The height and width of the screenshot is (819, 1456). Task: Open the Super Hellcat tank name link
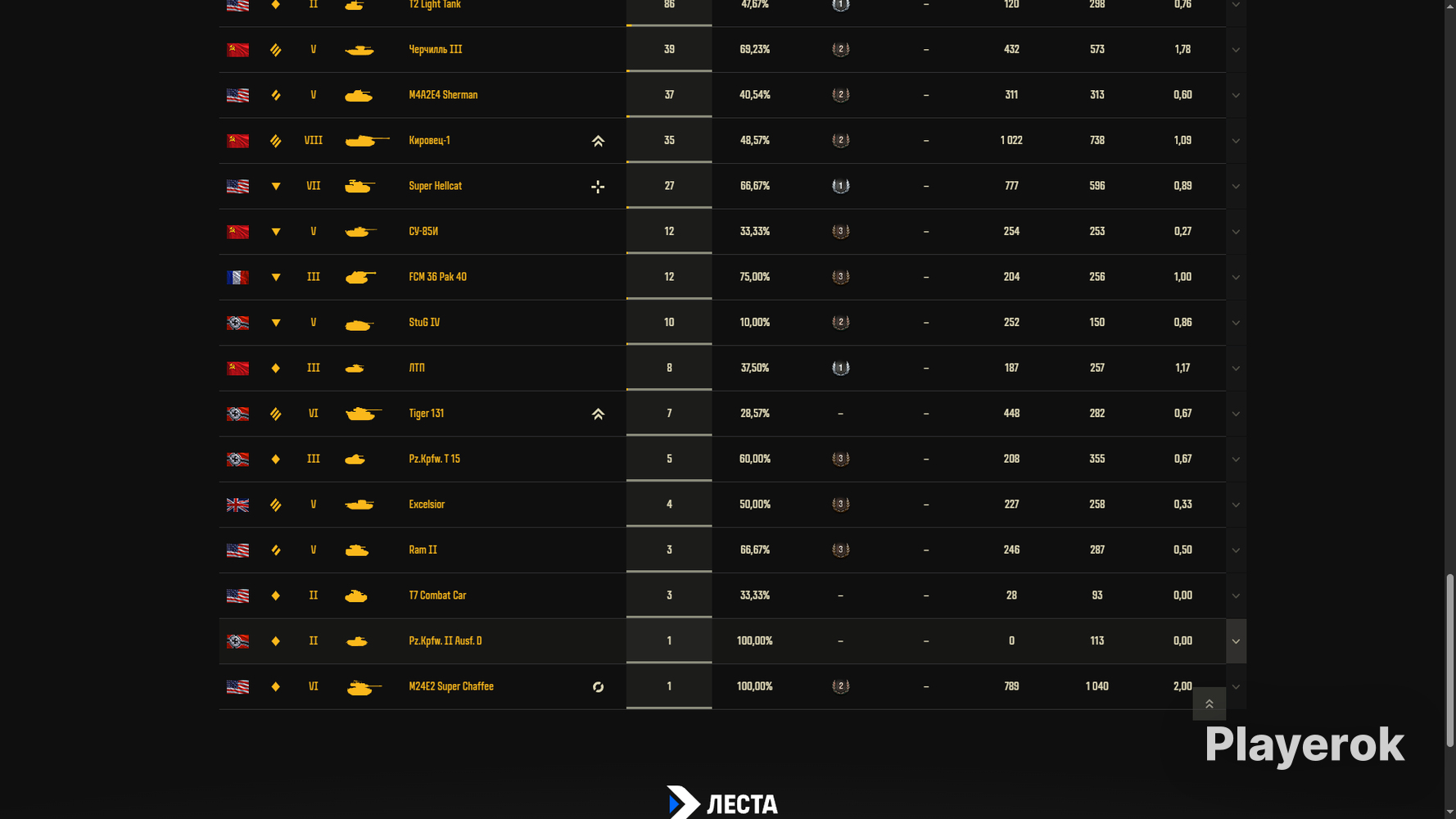pyautogui.click(x=435, y=186)
